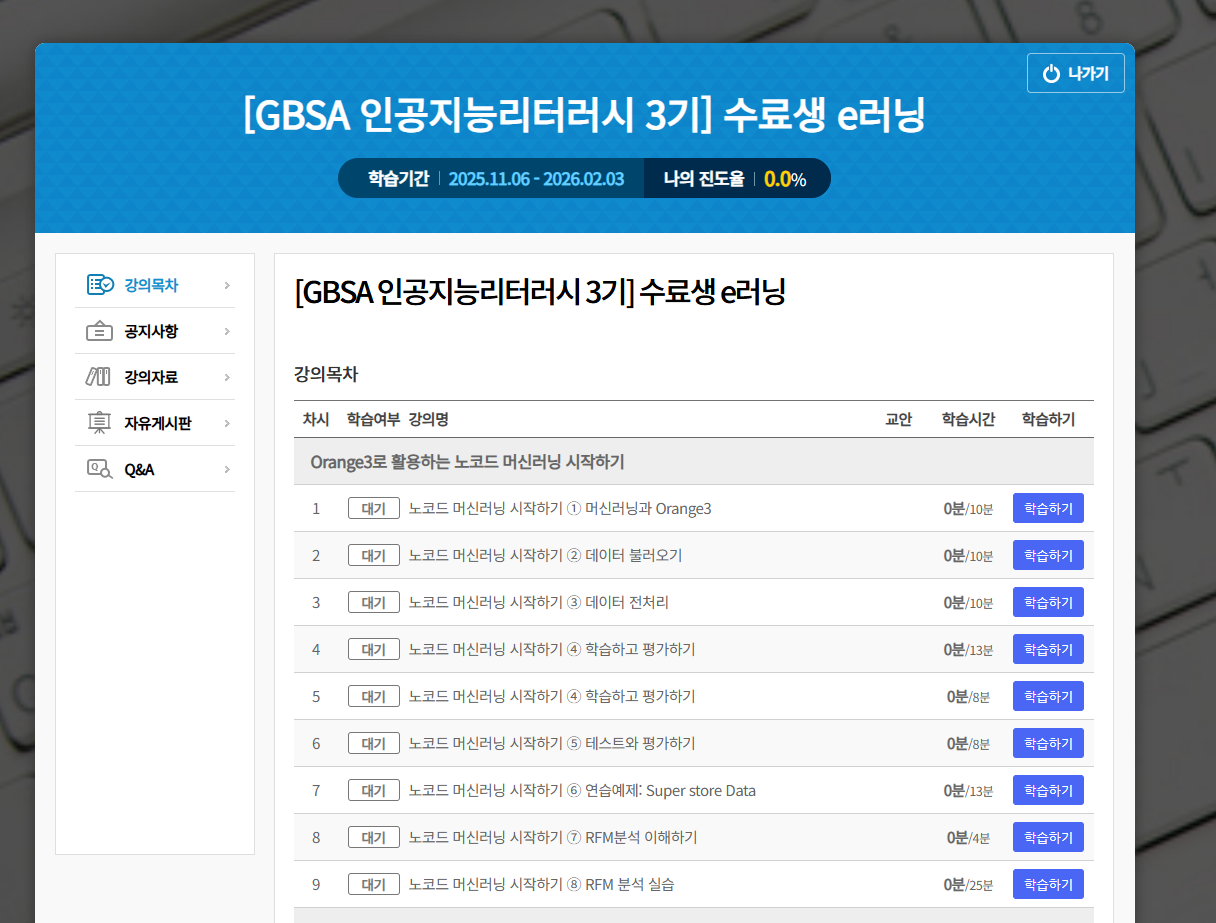Click the 대기 status badge of lesson 8
This screenshot has width=1216, height=923.
pyautogui.click(x=374, y=837)
